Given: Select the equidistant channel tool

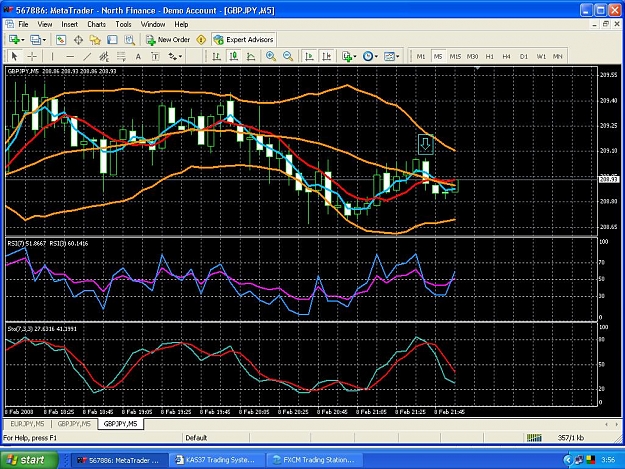Looking at the screenshot, I should [104, 56].
